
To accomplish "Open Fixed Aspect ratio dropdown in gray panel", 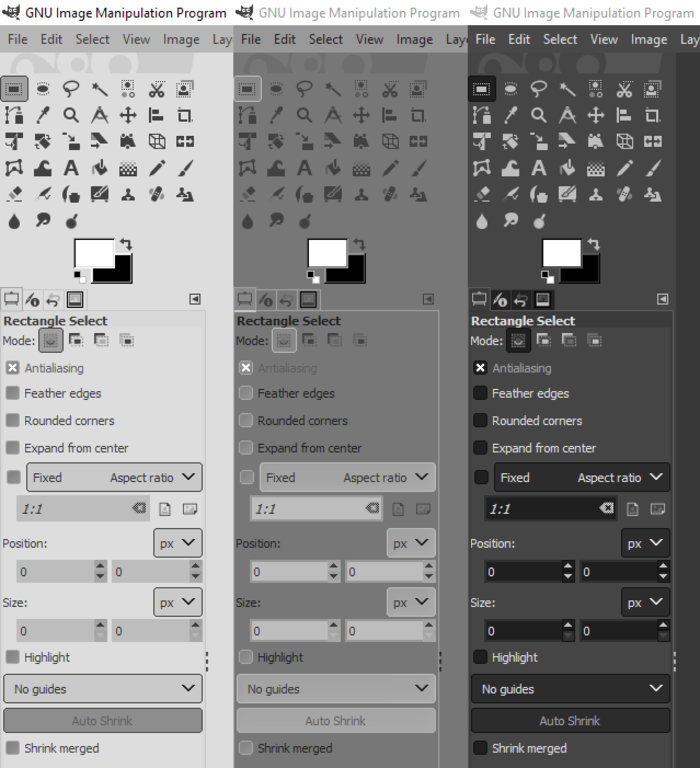I will (347, 477).
